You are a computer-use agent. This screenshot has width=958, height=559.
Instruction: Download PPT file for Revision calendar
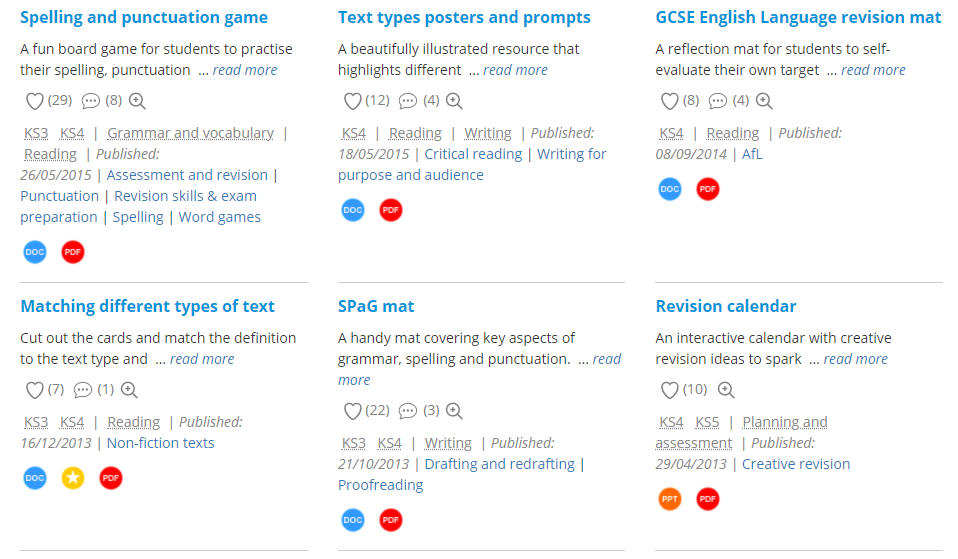click(x=670, y=499)
